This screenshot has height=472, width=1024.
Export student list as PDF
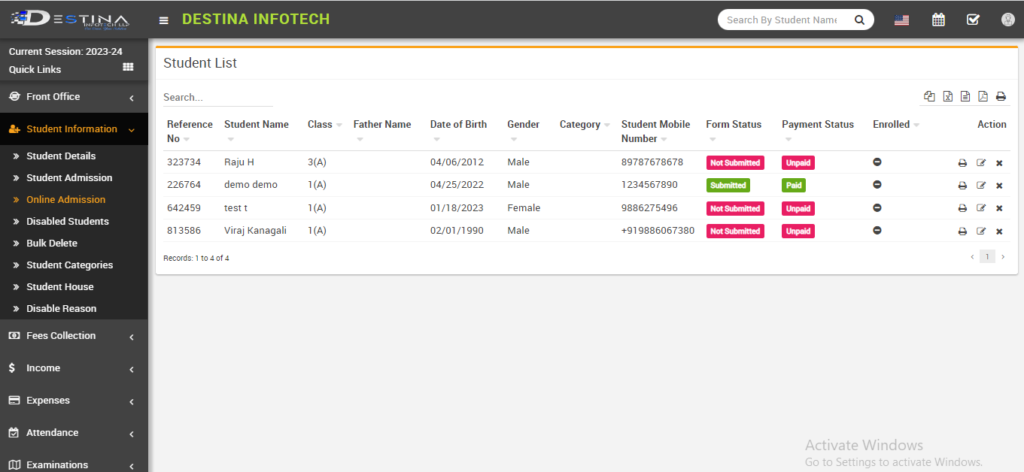(x=982, y=96)
